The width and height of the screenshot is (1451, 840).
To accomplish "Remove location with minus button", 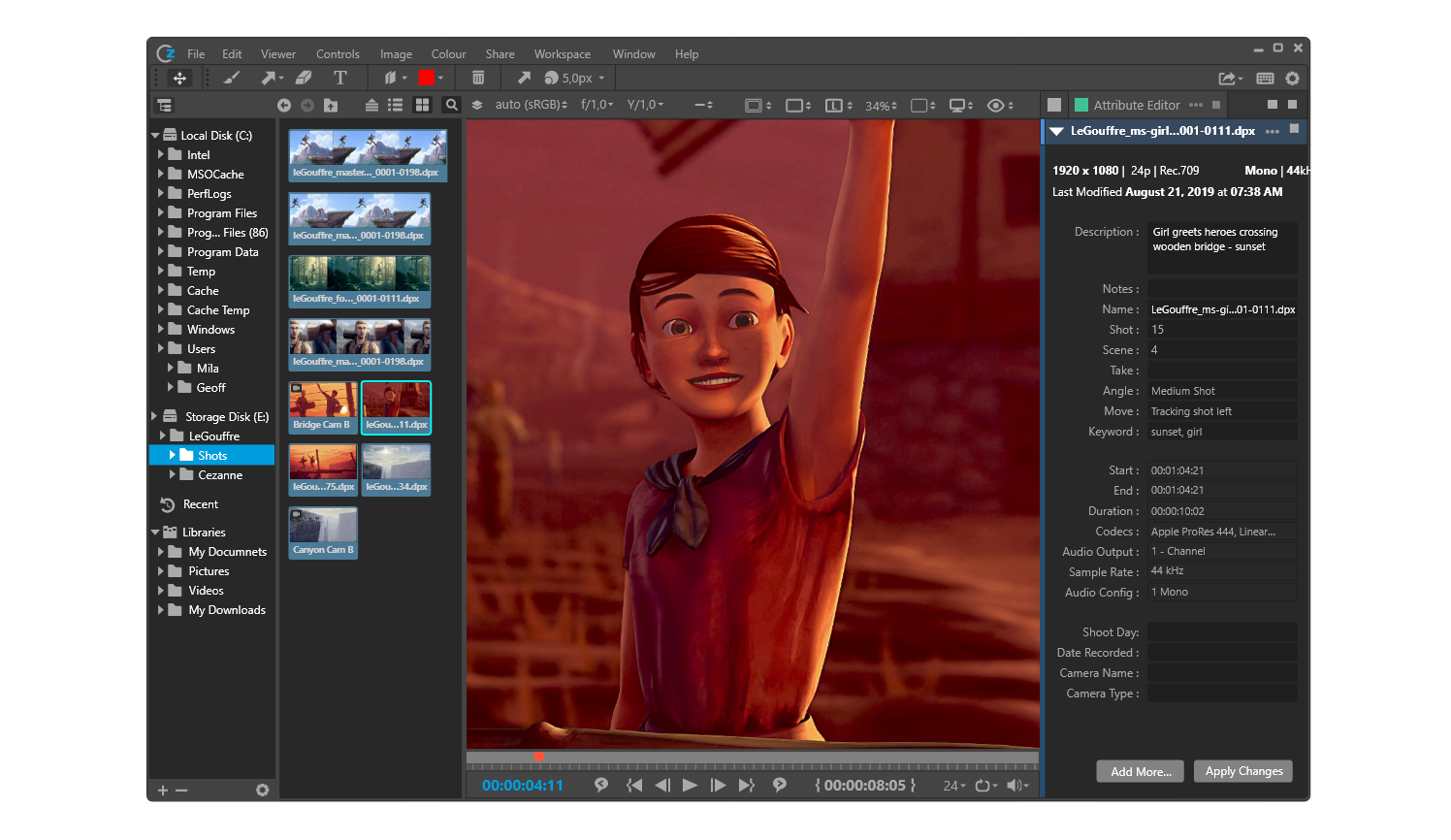I will click(181, 791).
